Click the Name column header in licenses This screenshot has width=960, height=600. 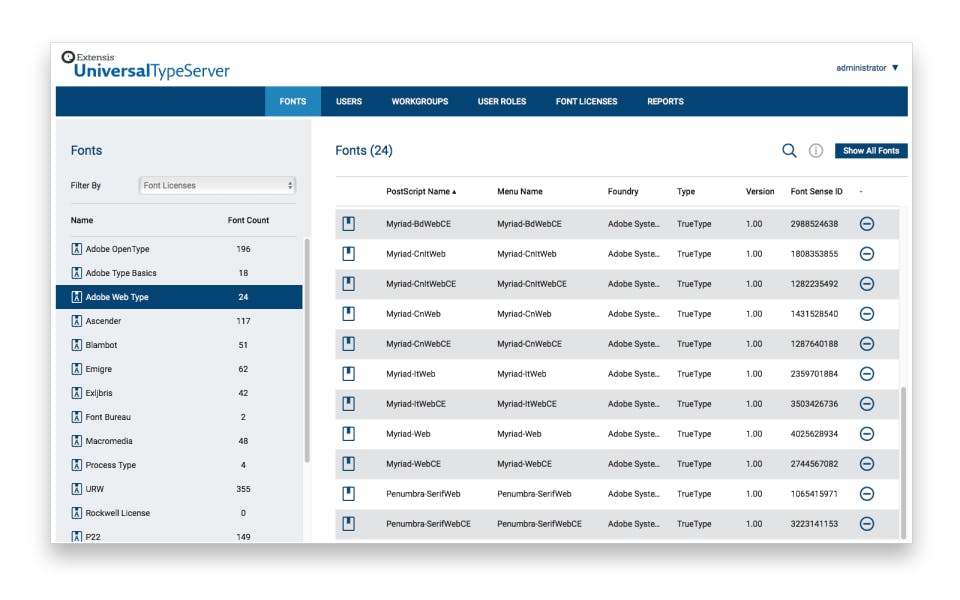82,220
